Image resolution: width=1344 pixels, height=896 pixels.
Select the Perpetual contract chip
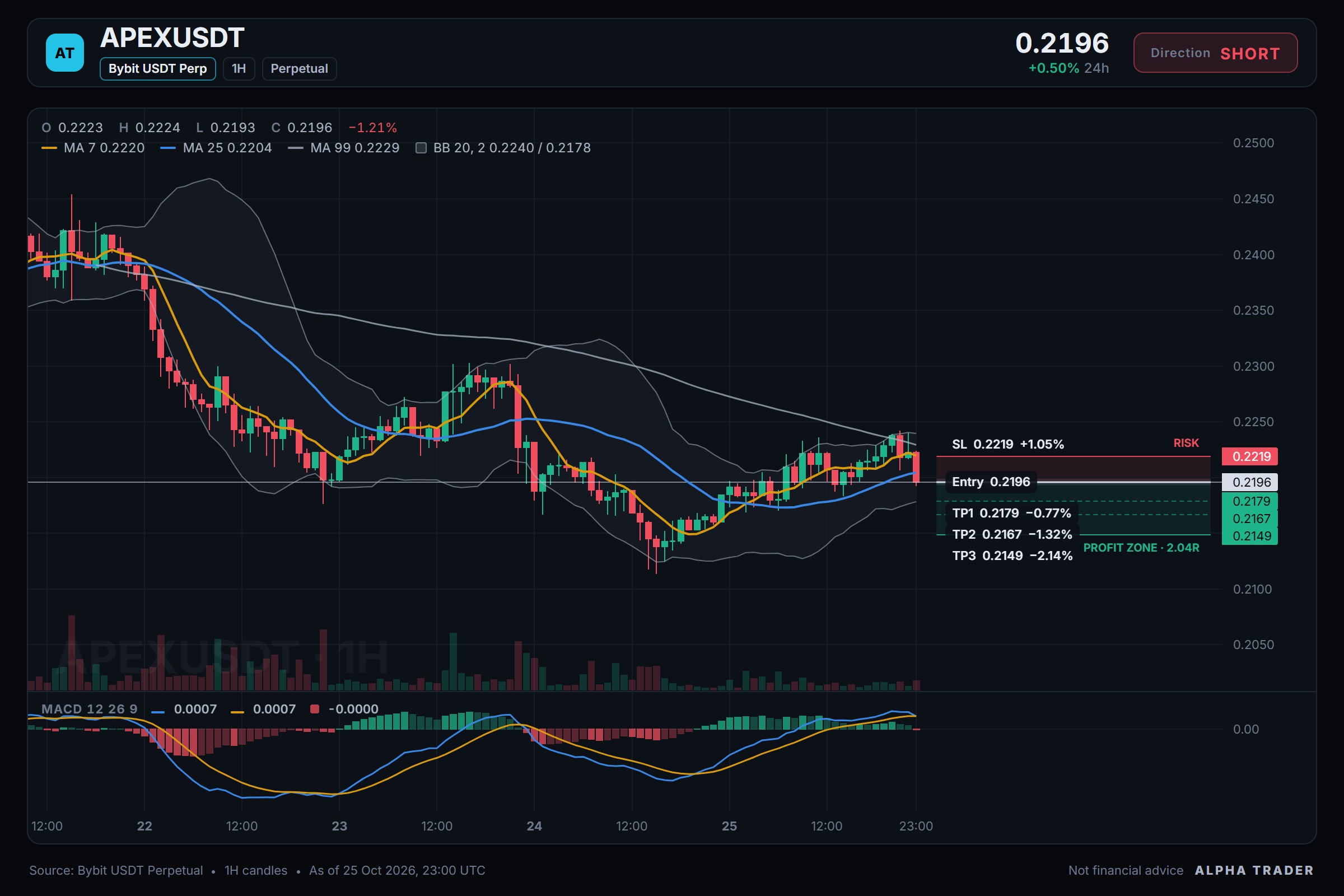pos(299,68)
